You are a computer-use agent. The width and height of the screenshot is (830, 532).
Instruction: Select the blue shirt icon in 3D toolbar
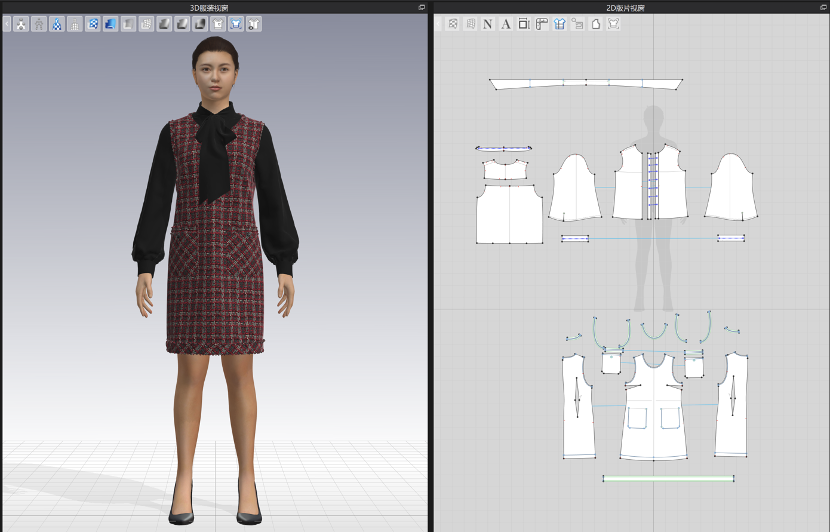coord(236,24)
